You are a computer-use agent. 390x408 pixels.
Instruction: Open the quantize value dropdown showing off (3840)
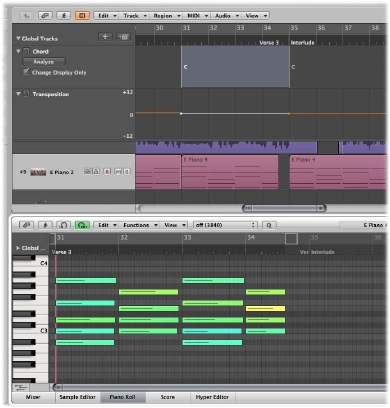[225, 225]
